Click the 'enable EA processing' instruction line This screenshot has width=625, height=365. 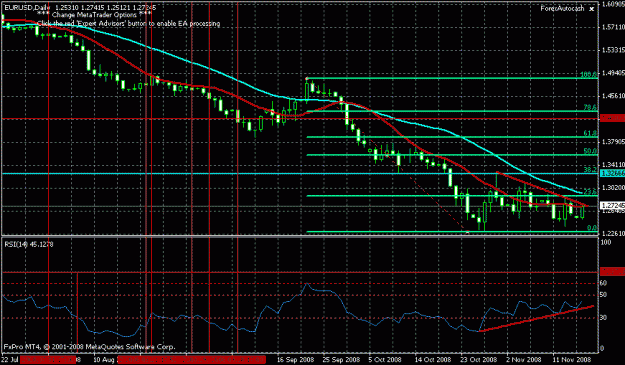tap(128, 24)
